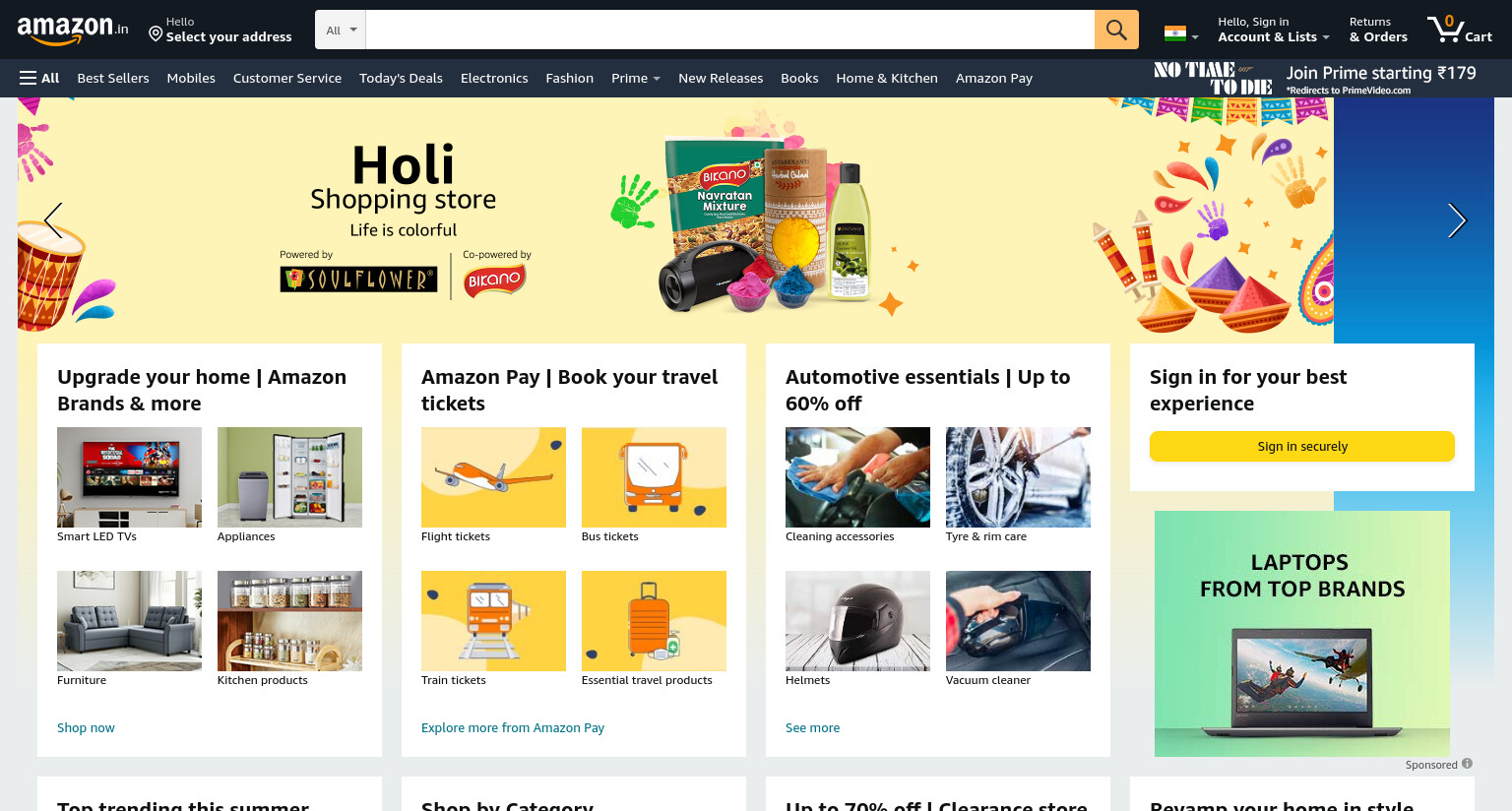Click the orange search magnifier button
The image size is (1512, 811).
1116,30
